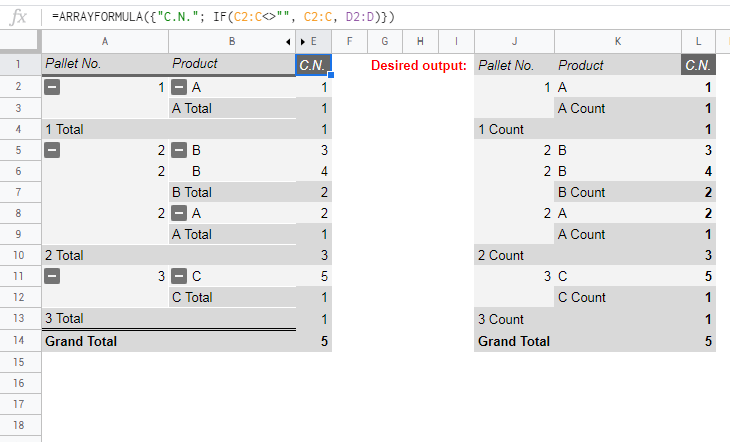The height and width of the screenshot is (442, 730).
Task: Click selected C.N. cell in E1
Action: coord(313,64)
